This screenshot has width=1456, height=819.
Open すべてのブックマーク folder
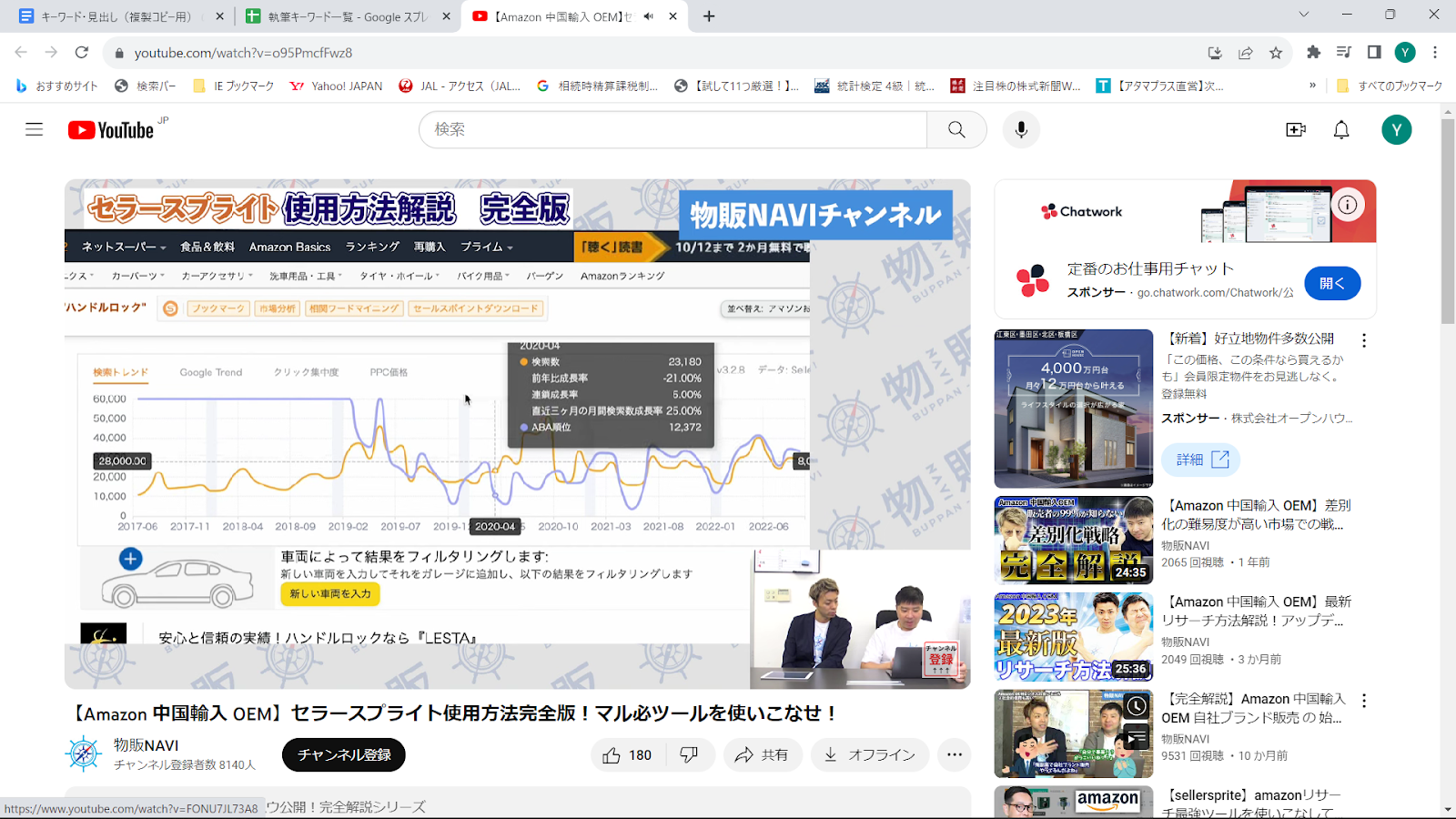click(1390, 86)
